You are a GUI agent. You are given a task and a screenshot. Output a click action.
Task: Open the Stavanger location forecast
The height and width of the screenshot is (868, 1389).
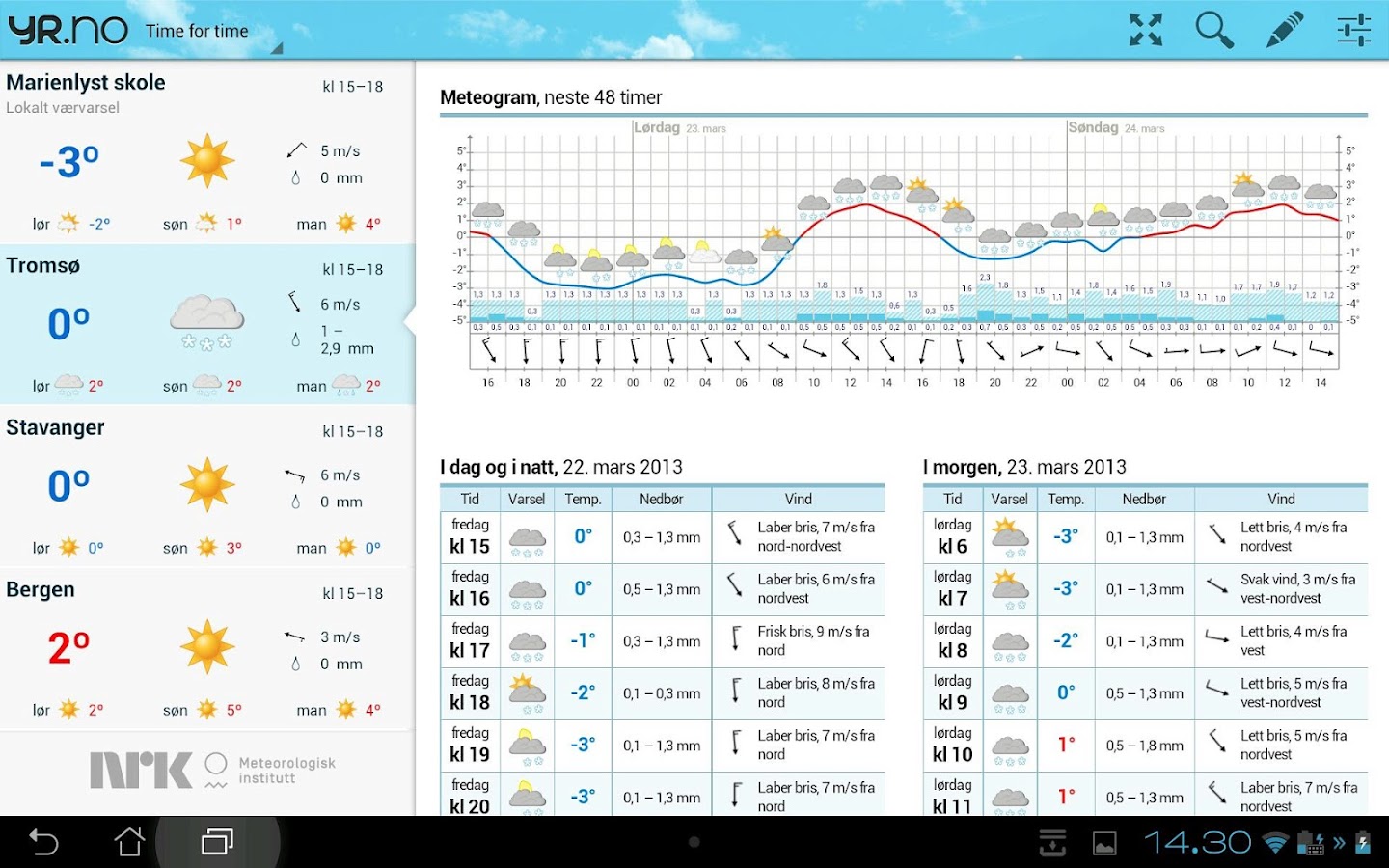pyautogui.click(x=207, y=486)
